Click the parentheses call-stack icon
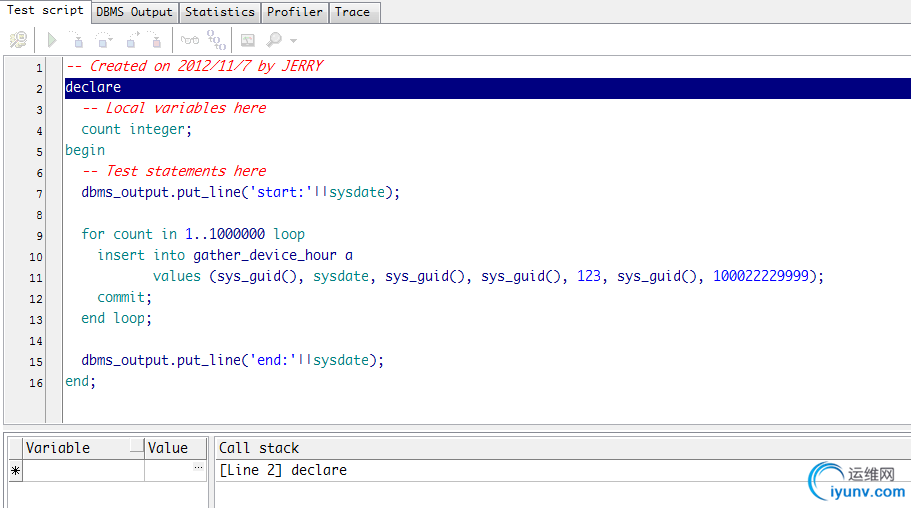The height and width of the screenshot is (508, 911). pos(216,40)
